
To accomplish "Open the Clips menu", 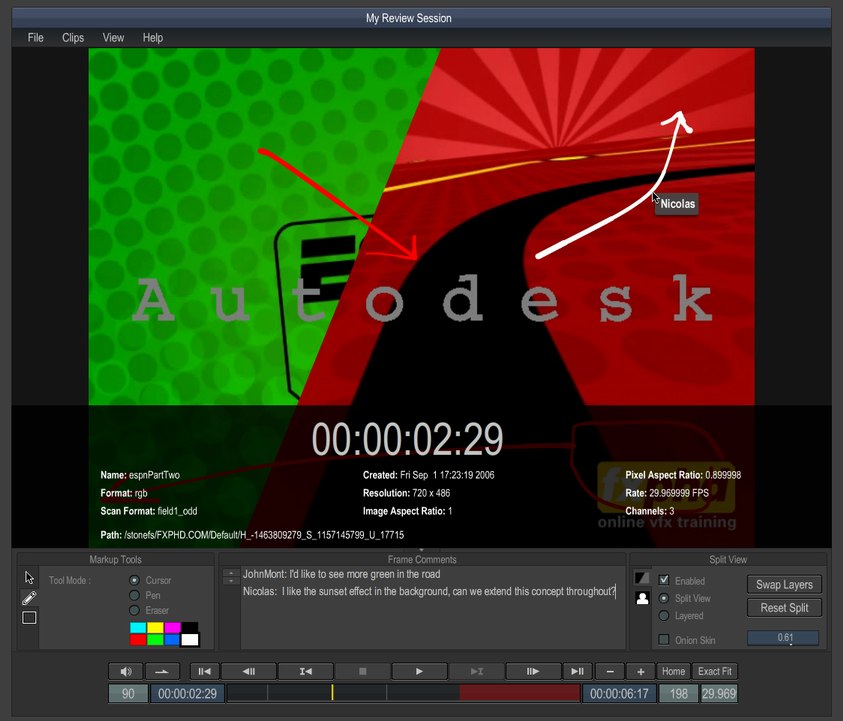I will (73, 38).
